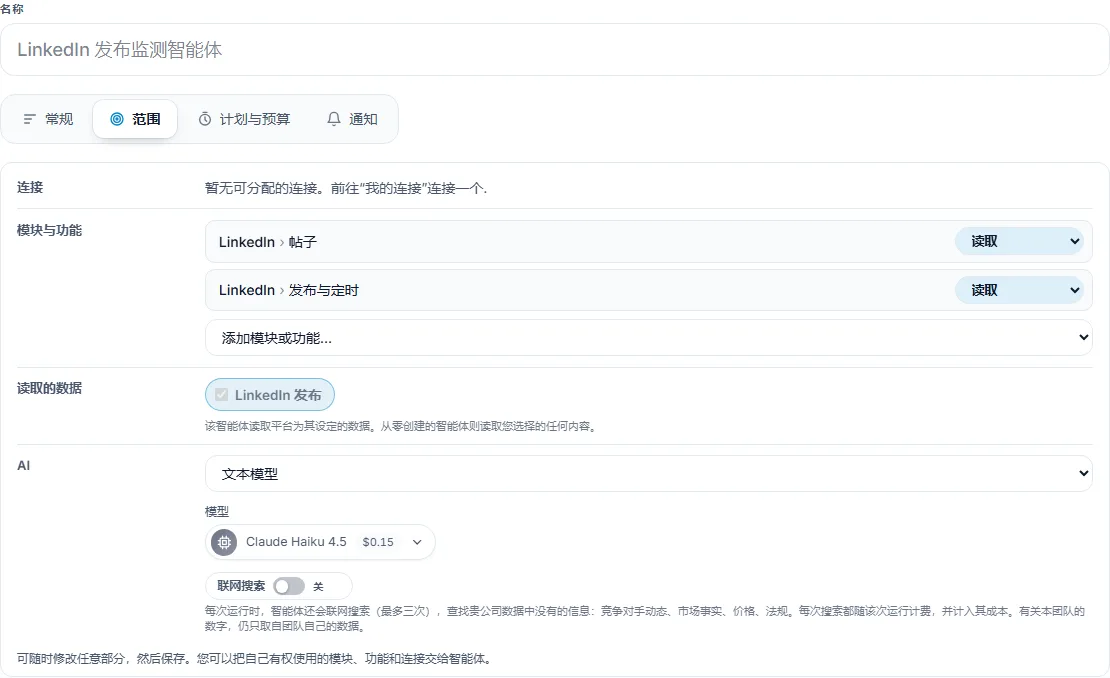Image resolution: width=1110 pixels, height=678 pixels.
Task: Click the 模块与功能 section label
Action: click(x=50, y=230)
